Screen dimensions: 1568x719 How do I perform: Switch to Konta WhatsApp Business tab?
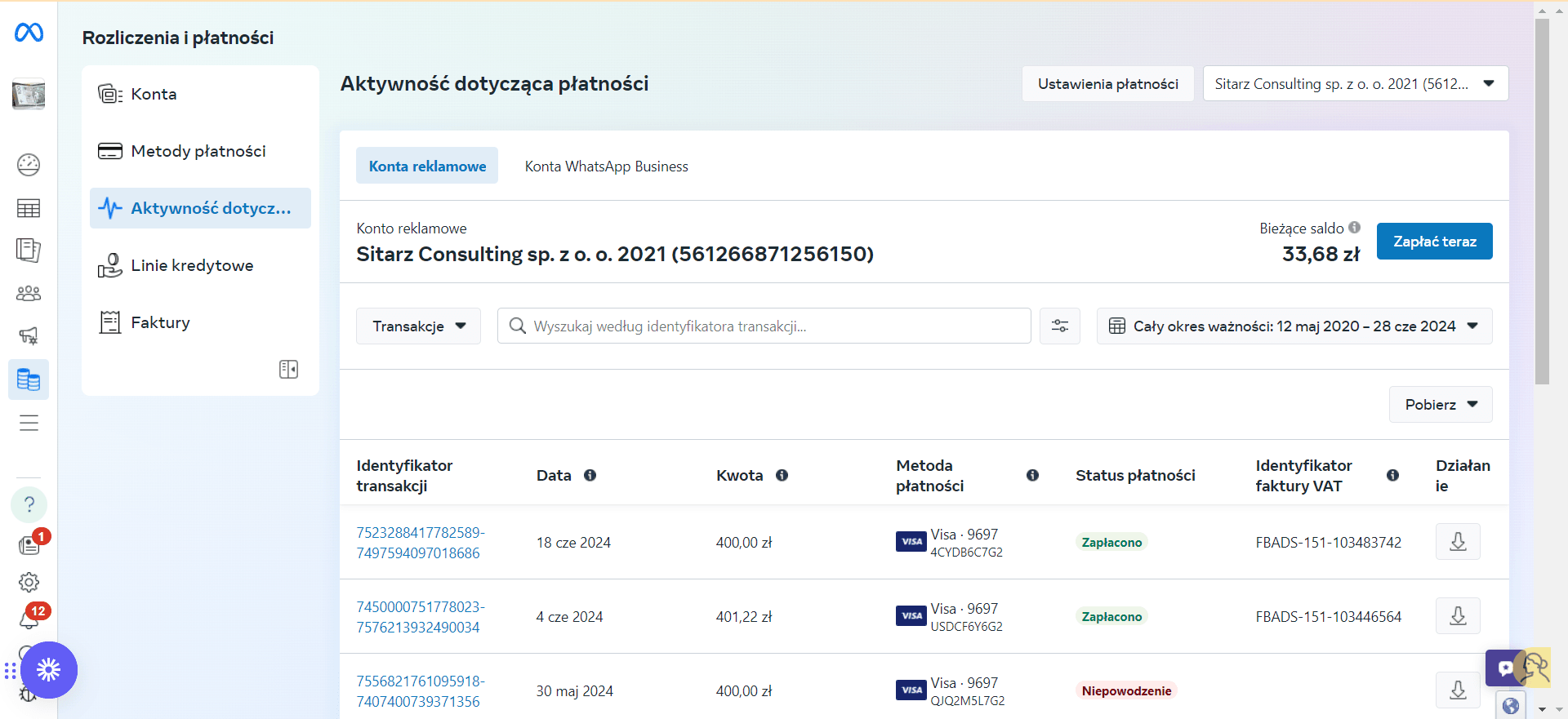click(606, 166)
